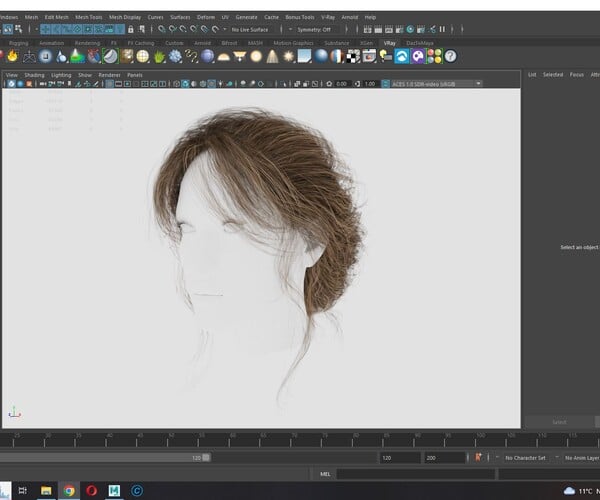
Task: Click the light-blue plane shelf icon
Action: click(305, 56)
